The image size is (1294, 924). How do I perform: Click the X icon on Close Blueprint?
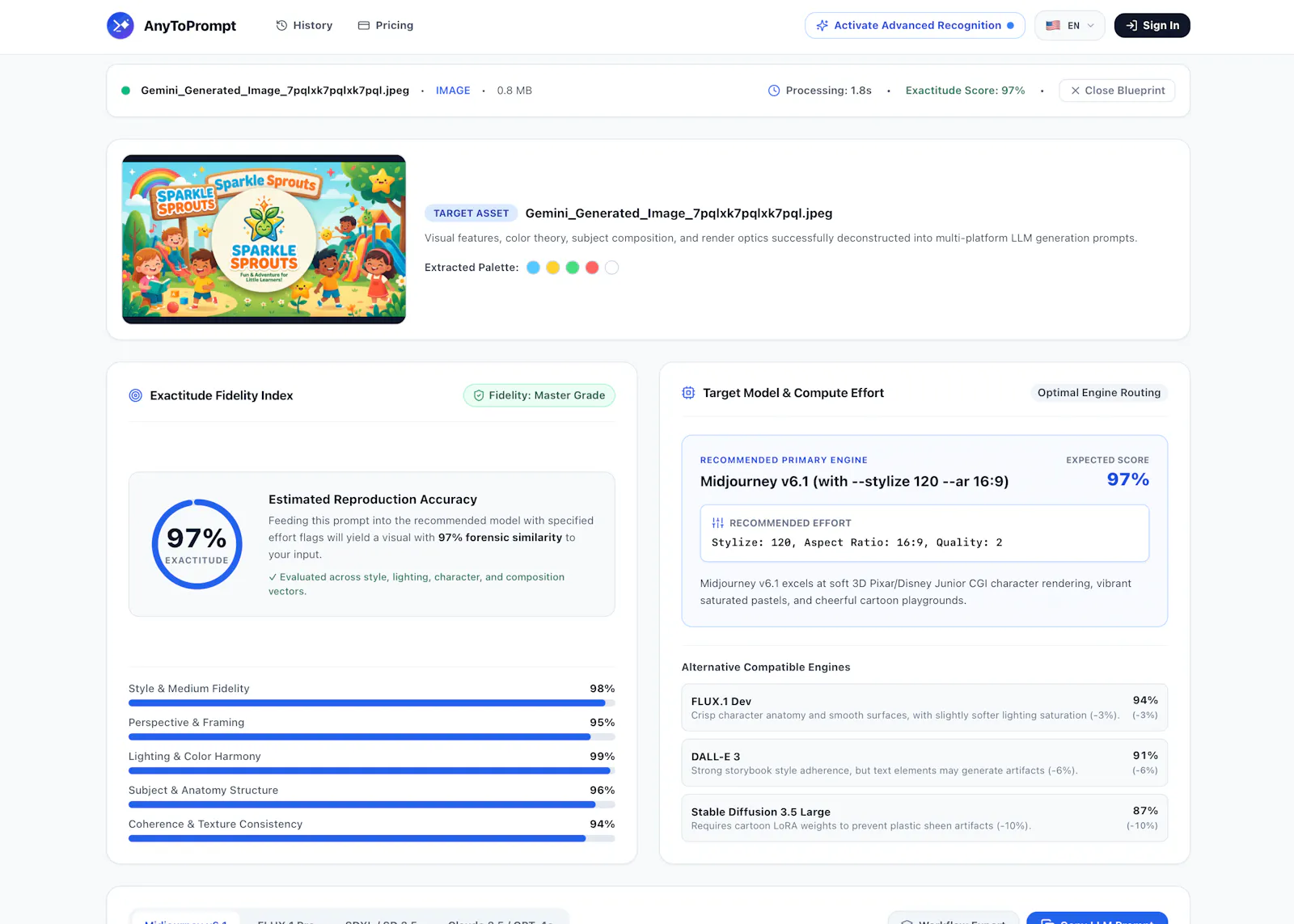tap(1075, 91)
